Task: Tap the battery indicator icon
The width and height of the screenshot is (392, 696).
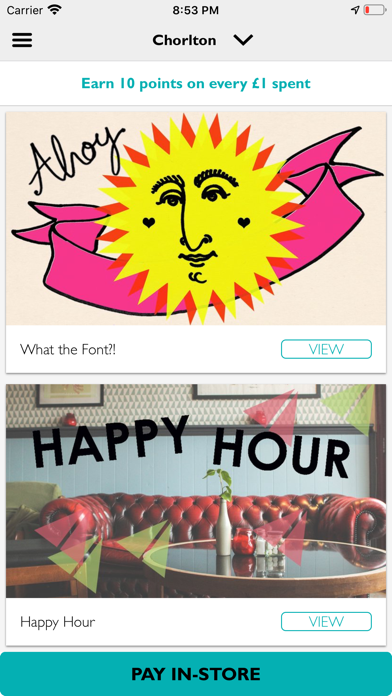Action: tap(375, 10)
